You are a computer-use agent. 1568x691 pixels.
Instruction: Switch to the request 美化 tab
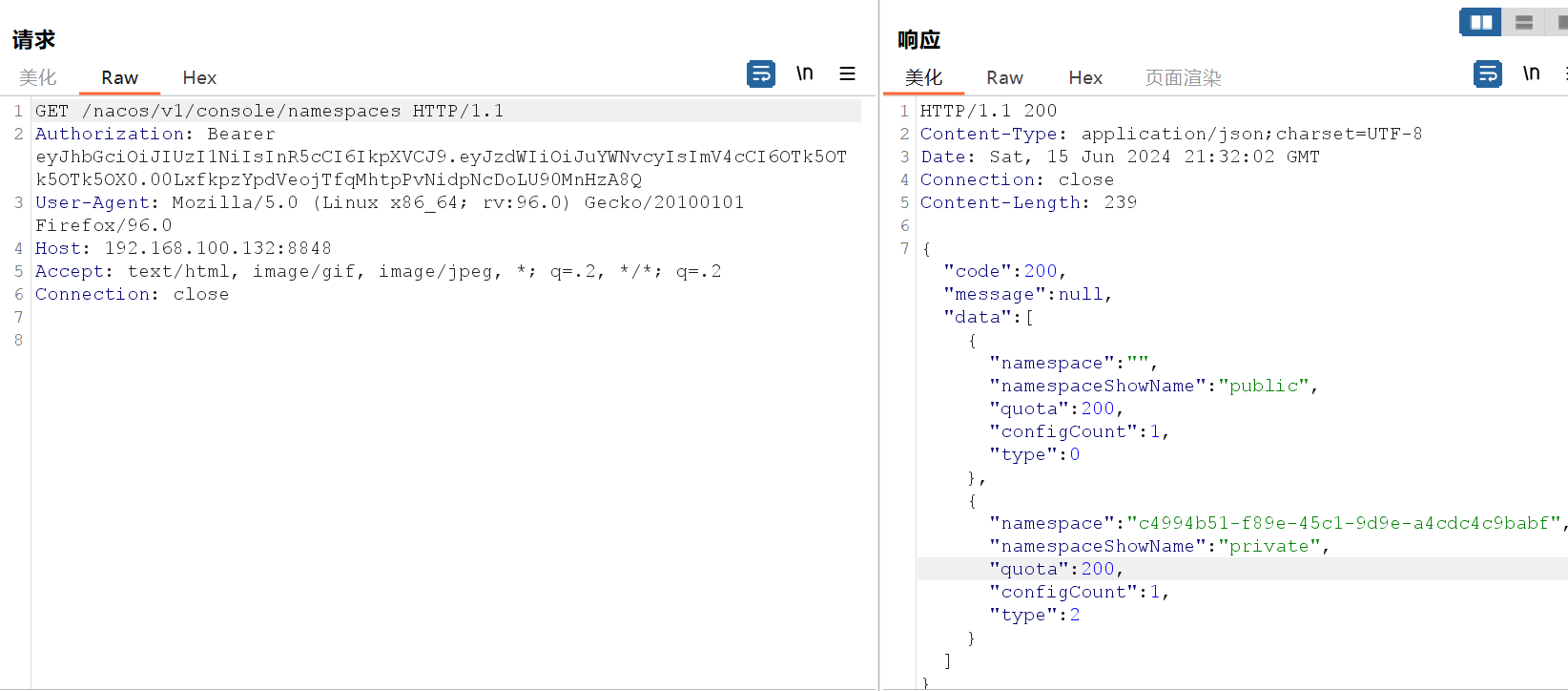(x=38, y=77)
